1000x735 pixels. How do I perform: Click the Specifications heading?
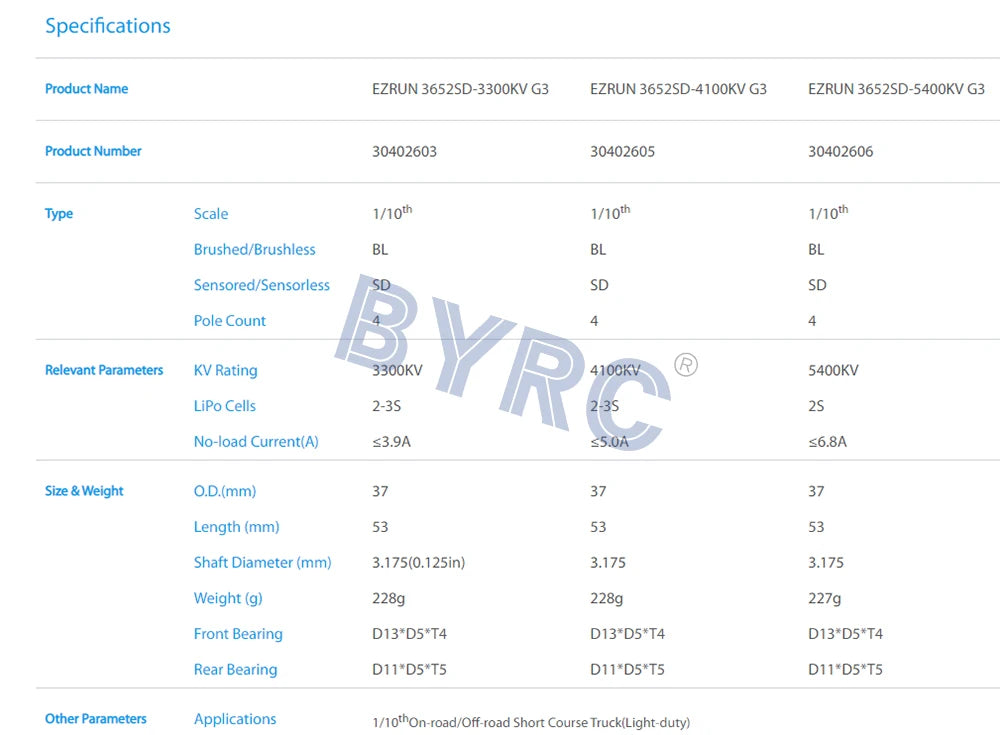pyautogui.click(x=107, y=26)
